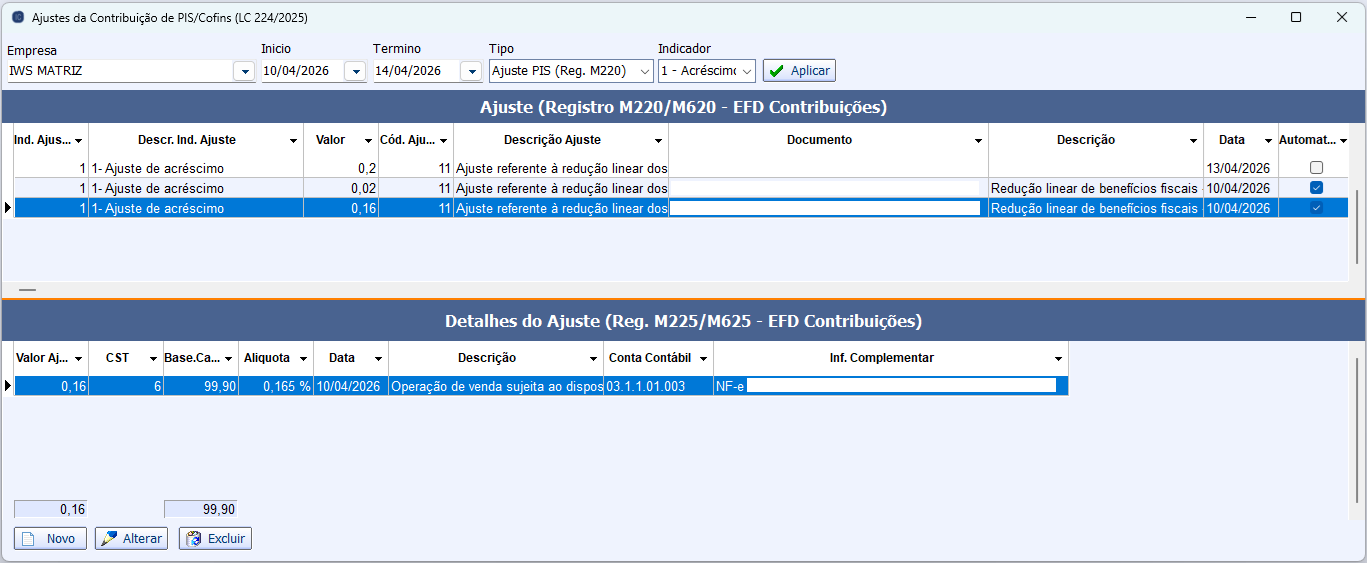Click the green checkmark Aplicar button
1367x563 pixels.
(x=798, y=71)
